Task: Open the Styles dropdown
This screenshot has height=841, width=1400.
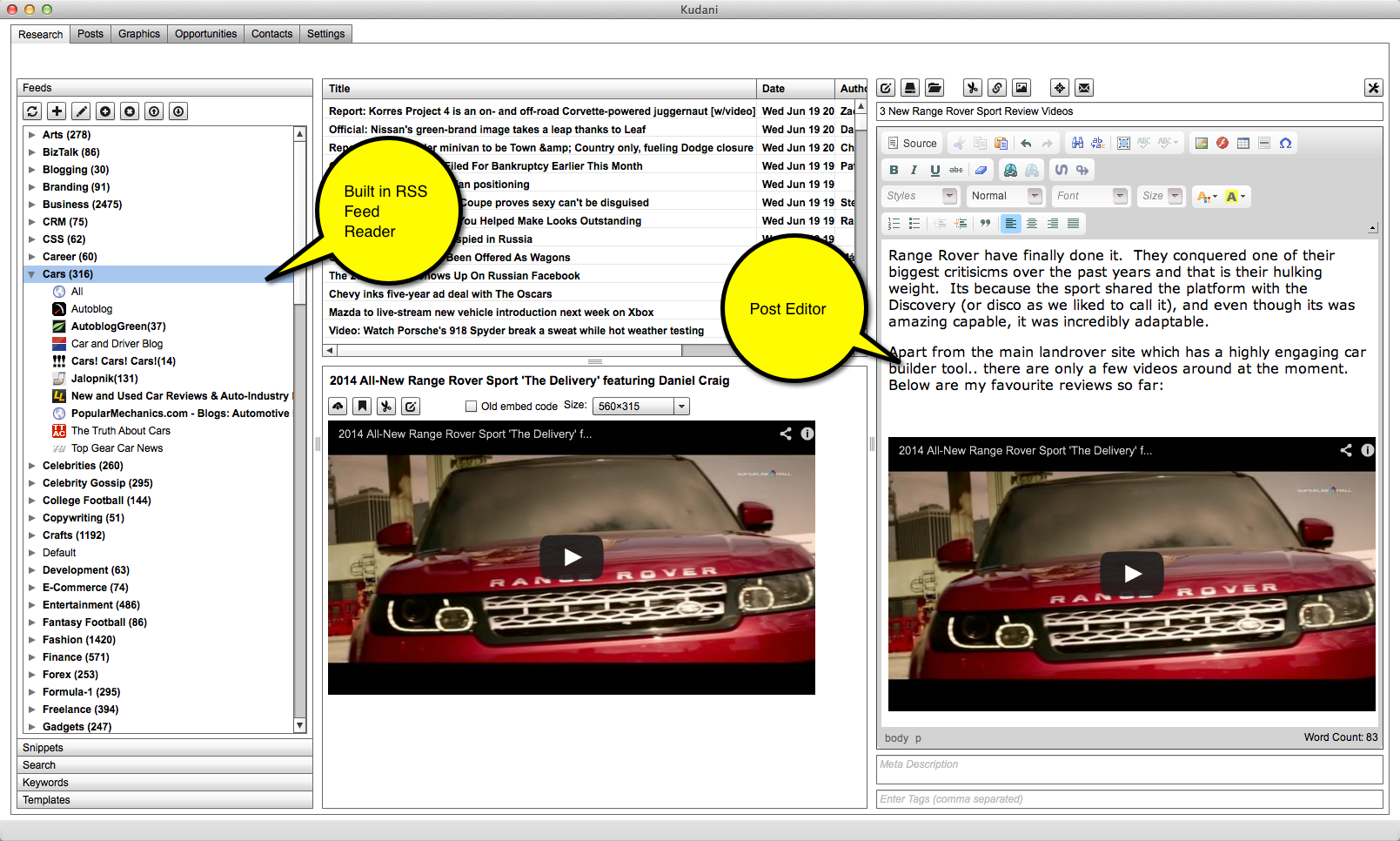Action: click(921, 196)
